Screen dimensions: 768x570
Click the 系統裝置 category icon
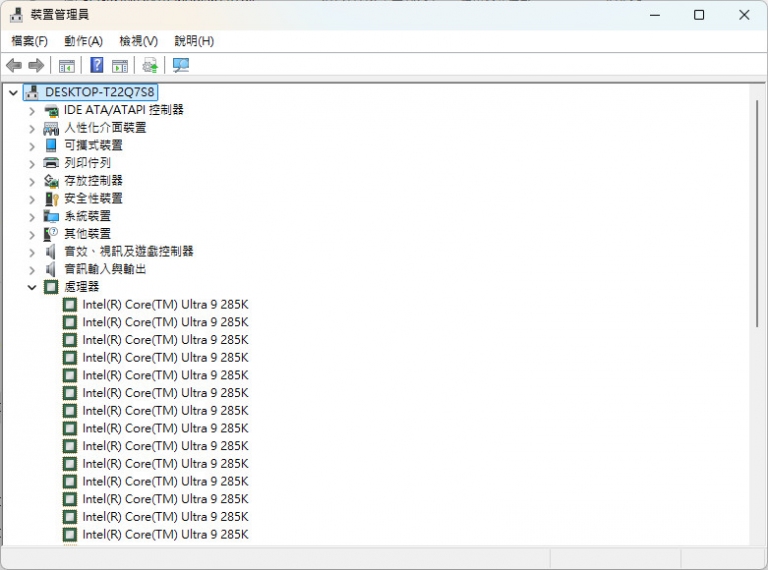point(51,216)
